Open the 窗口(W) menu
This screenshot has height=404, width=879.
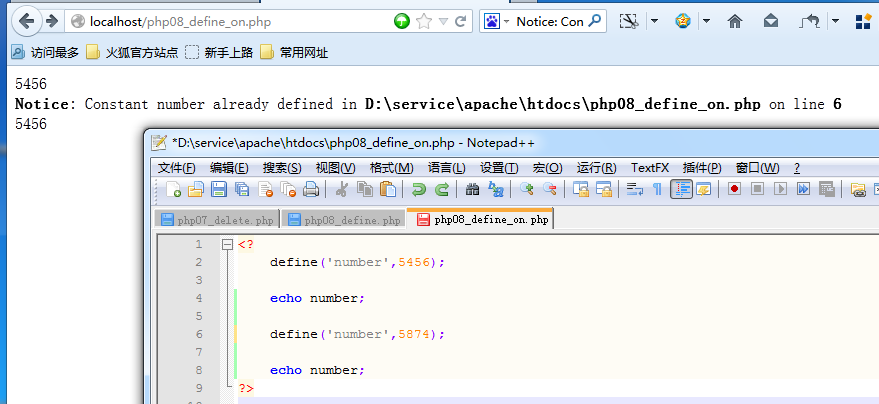(757, 168)
